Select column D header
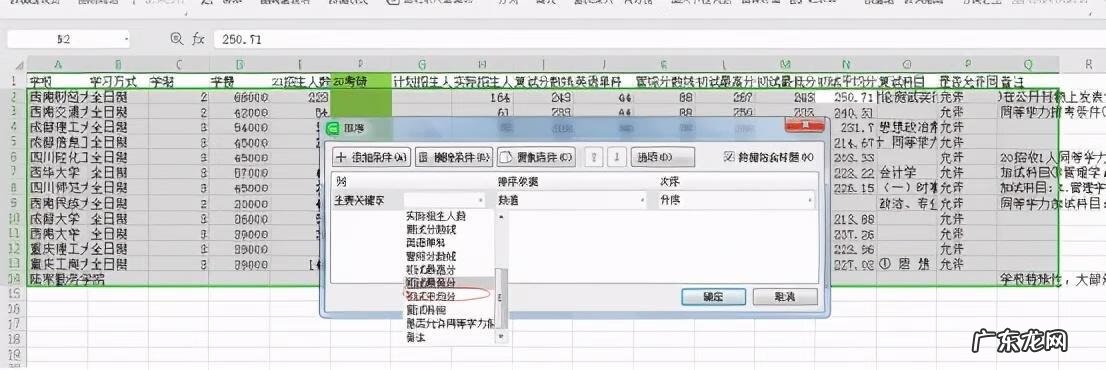This screenshot has height=370, width=1106. (x=239, y=65)
